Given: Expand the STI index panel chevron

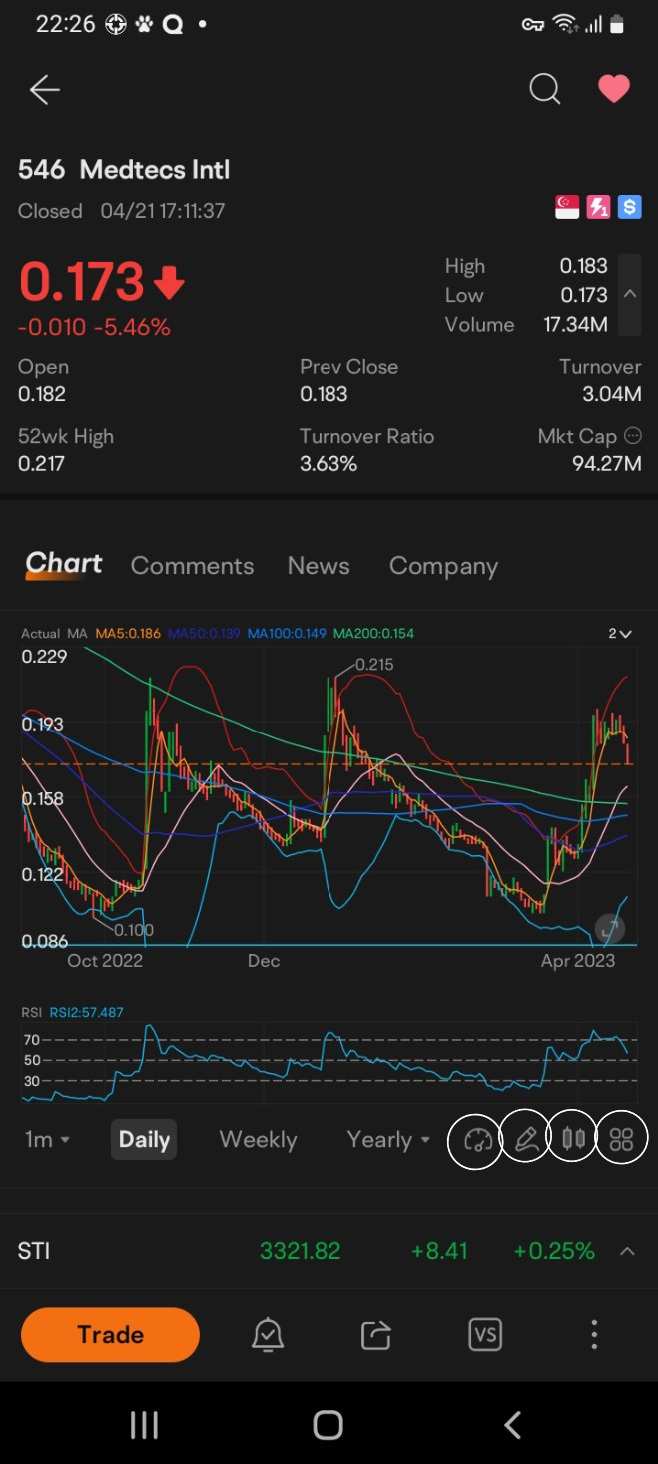Looking at the screenshot, I should 627,1251.
